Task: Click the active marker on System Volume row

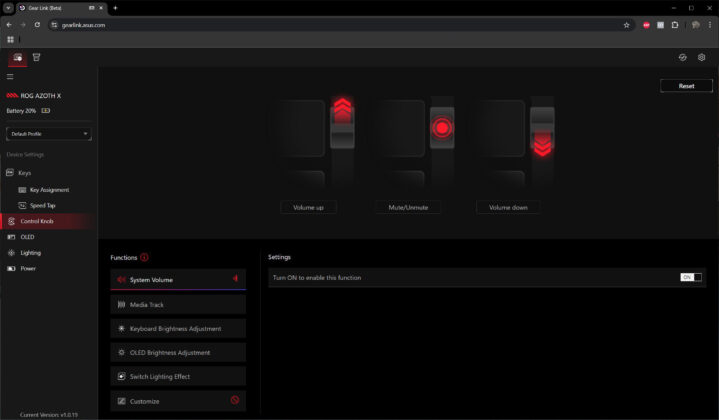Action: pyautogui.click(x=235, y=278)
